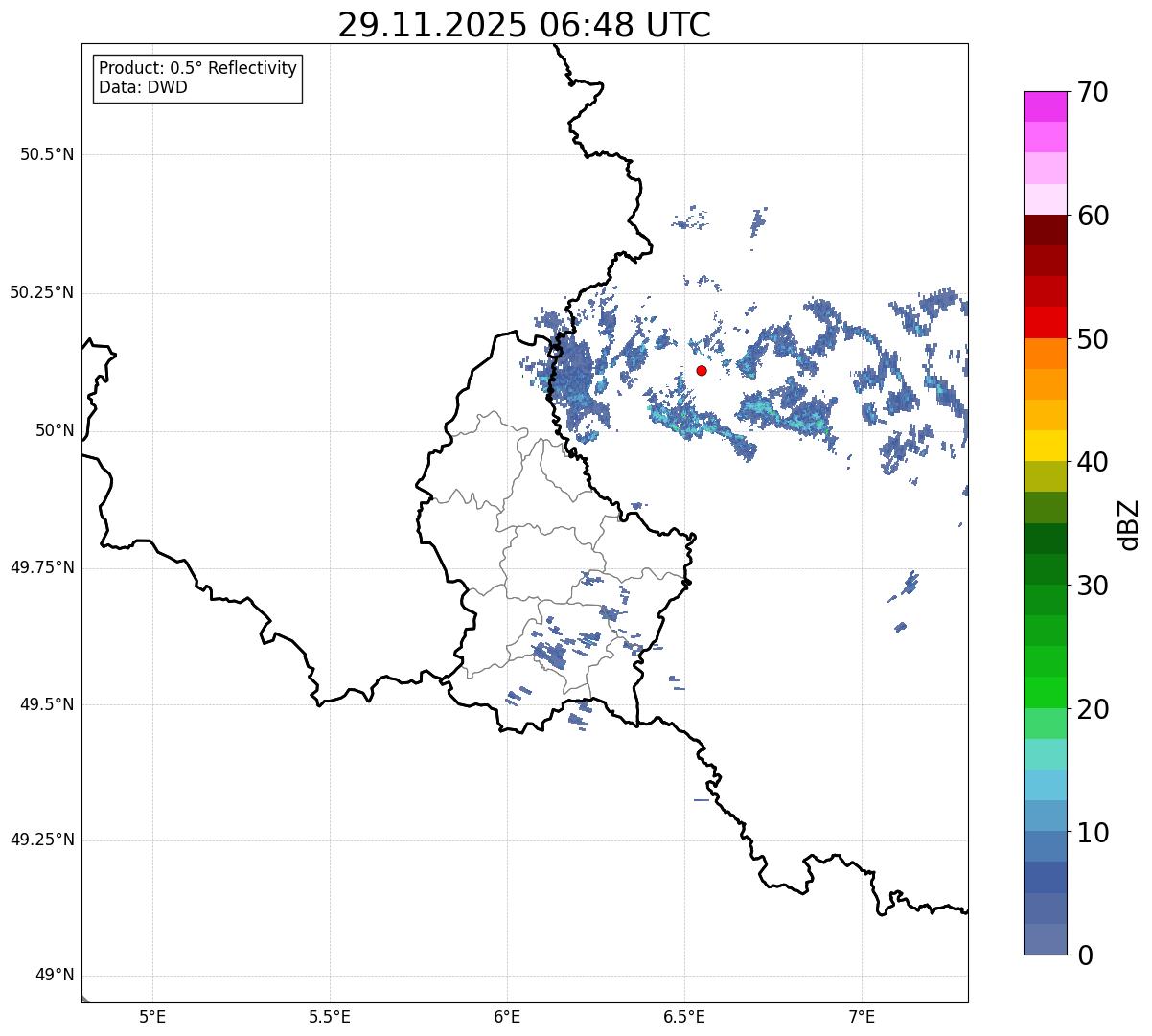Click the "dBZ" colorbar axis label
Screen dimensions: 1152x1036
[x=1129, y=523]
